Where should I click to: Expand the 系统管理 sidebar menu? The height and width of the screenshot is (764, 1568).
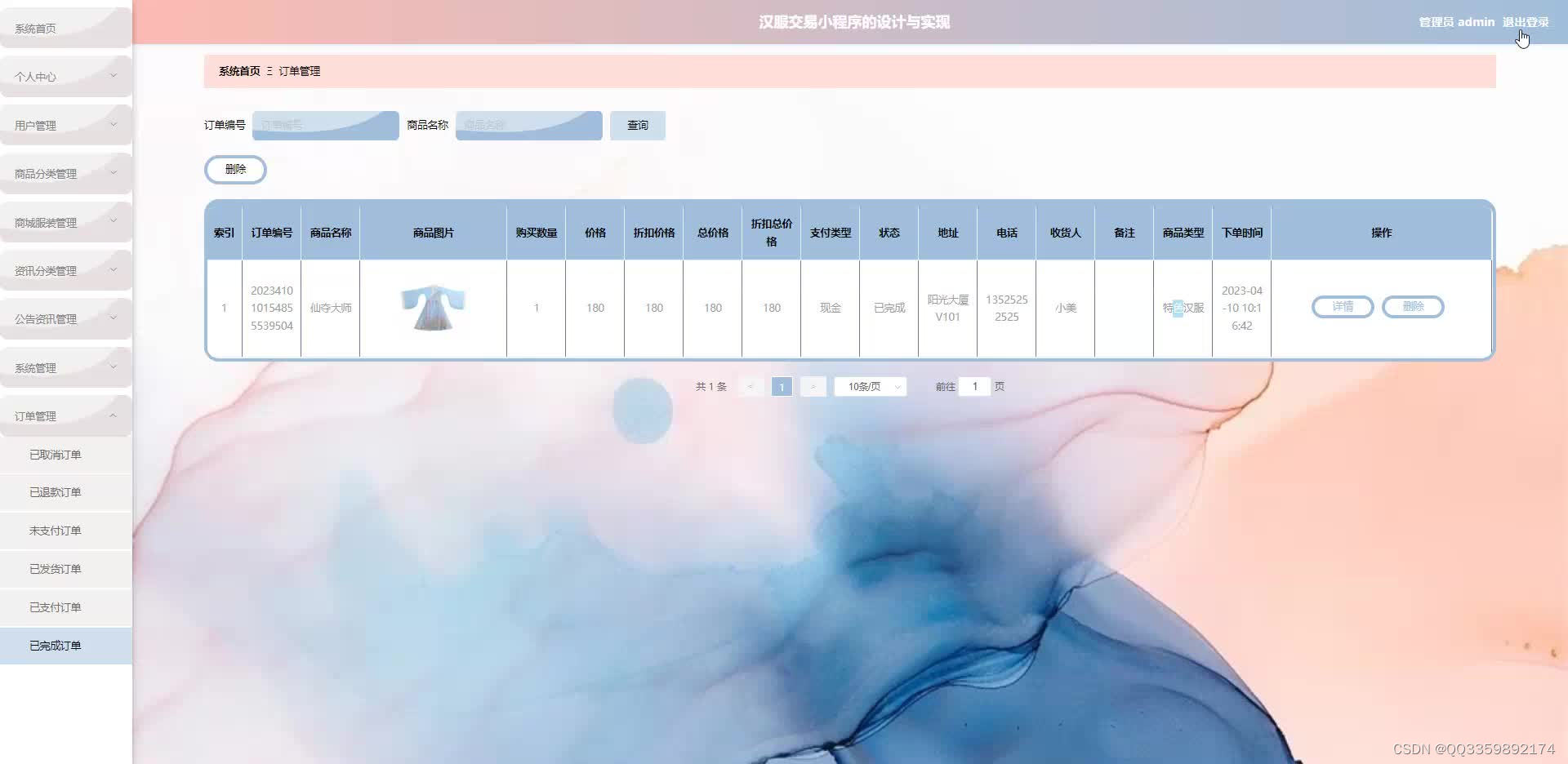(x=65, y=367)
